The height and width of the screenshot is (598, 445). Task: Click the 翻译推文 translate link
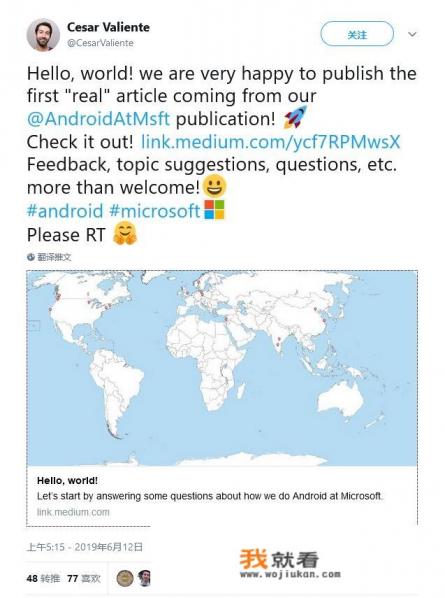(x=54, y=257)
